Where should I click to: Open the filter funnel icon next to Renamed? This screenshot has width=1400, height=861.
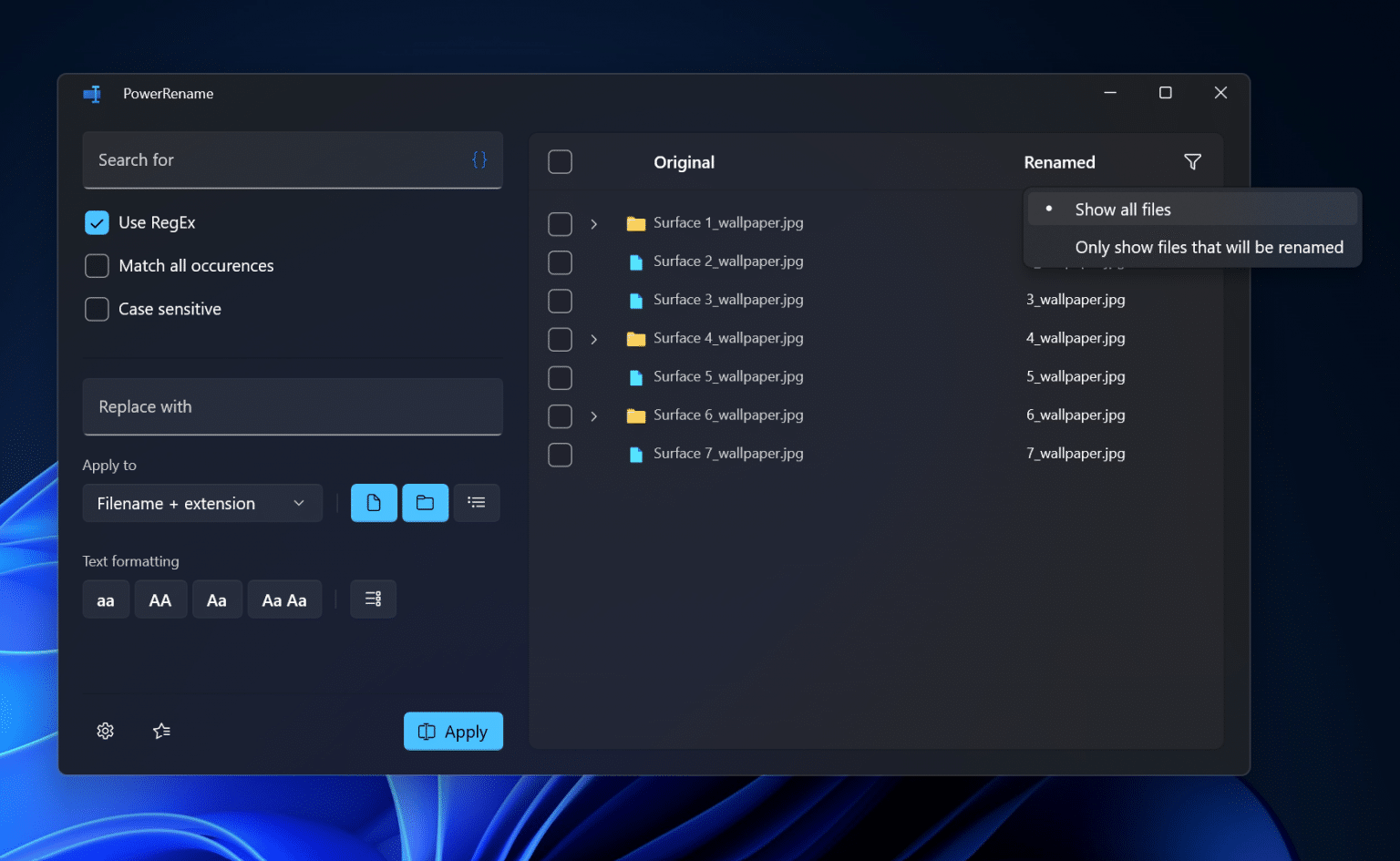[1192, 162]
